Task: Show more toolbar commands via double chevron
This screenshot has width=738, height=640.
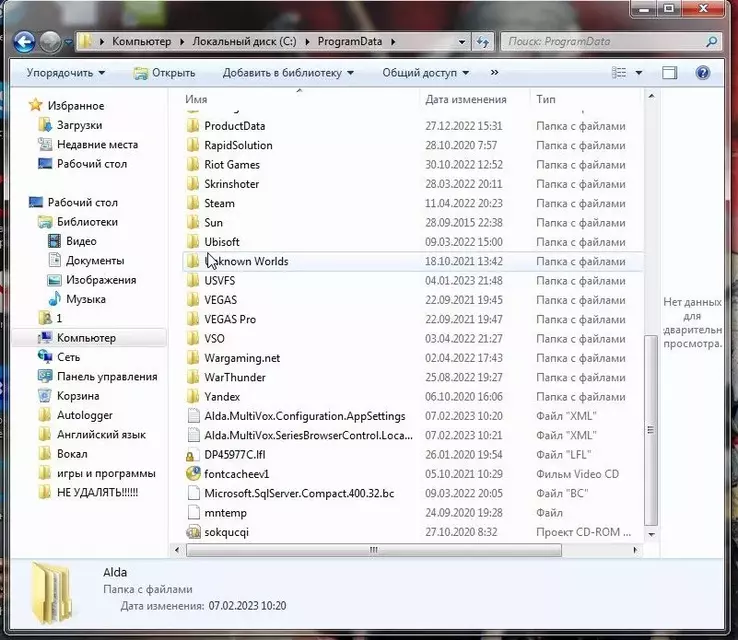Action: pyautogui.click(x=494, y=72)
